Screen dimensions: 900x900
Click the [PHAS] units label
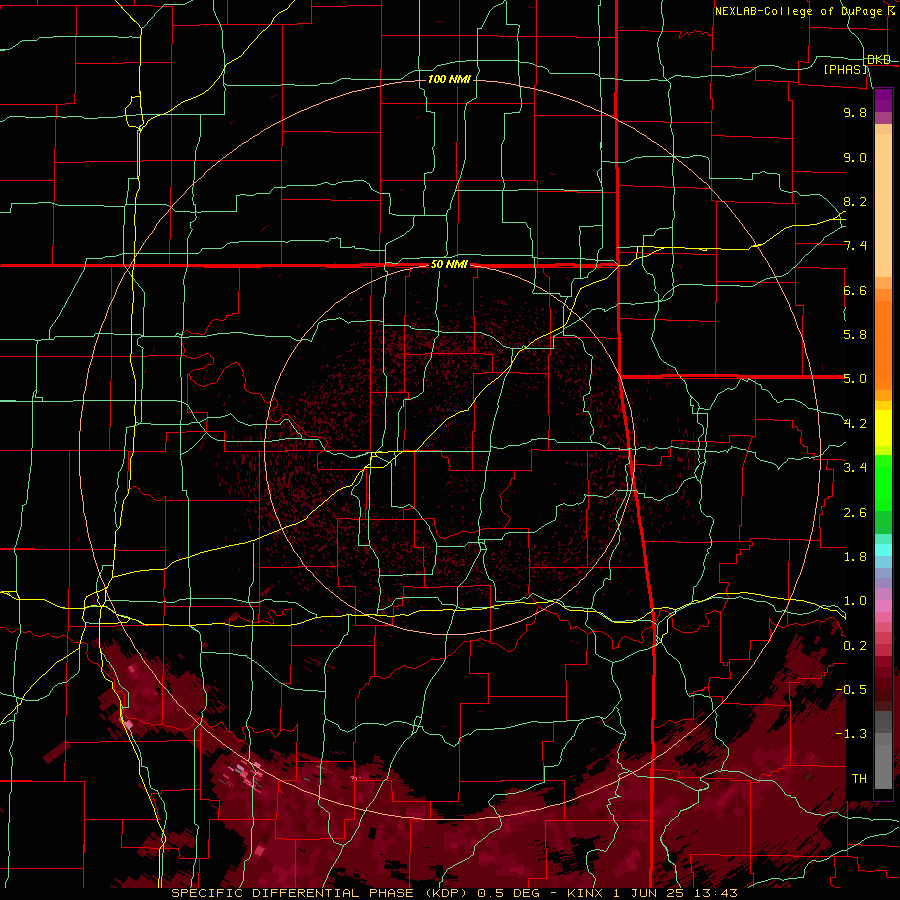click(845, 69)
